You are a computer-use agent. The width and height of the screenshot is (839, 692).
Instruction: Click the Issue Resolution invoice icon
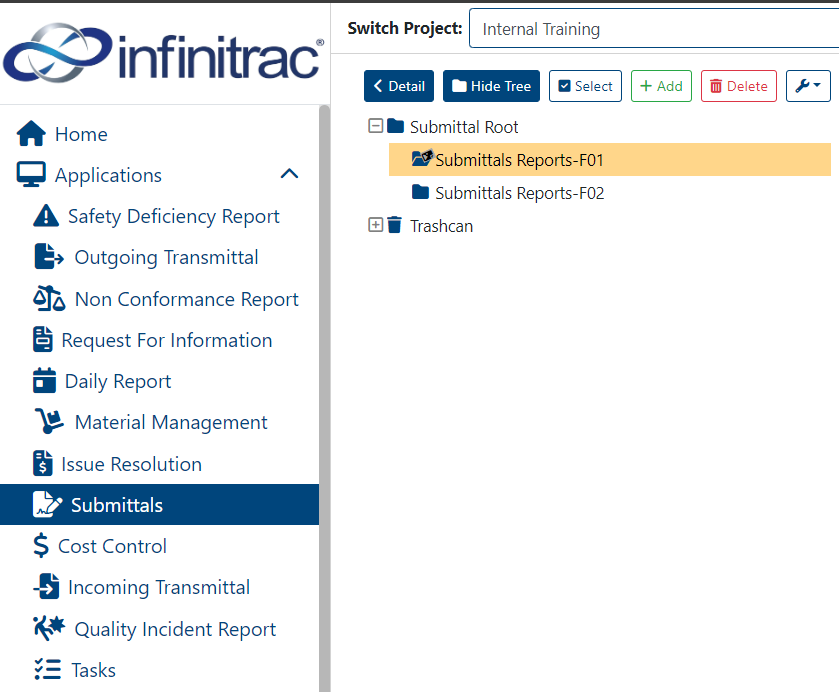pyautogui.click(x=43, y=463)
